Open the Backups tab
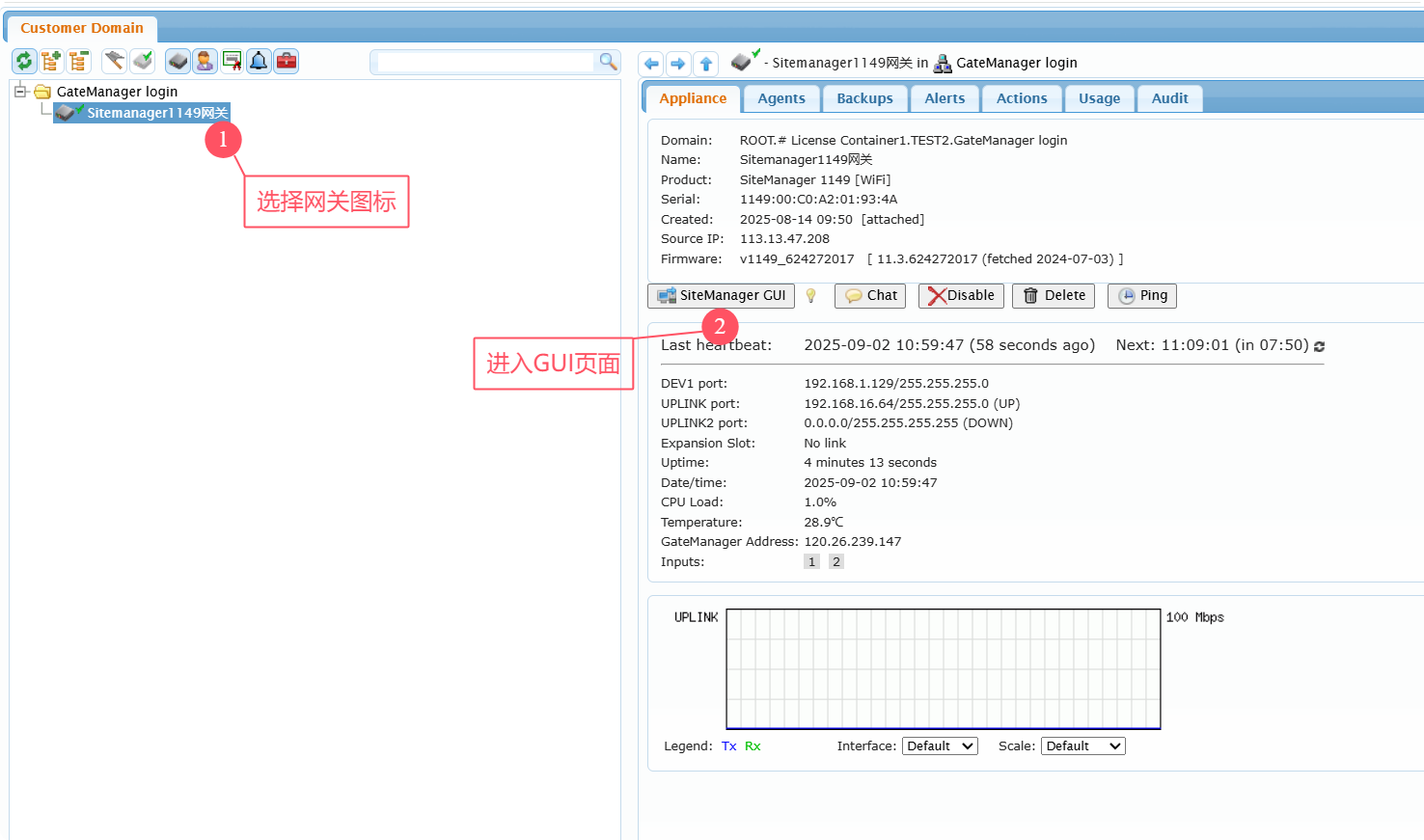The width and height of the screenshot is (1424, 840). 864,98
